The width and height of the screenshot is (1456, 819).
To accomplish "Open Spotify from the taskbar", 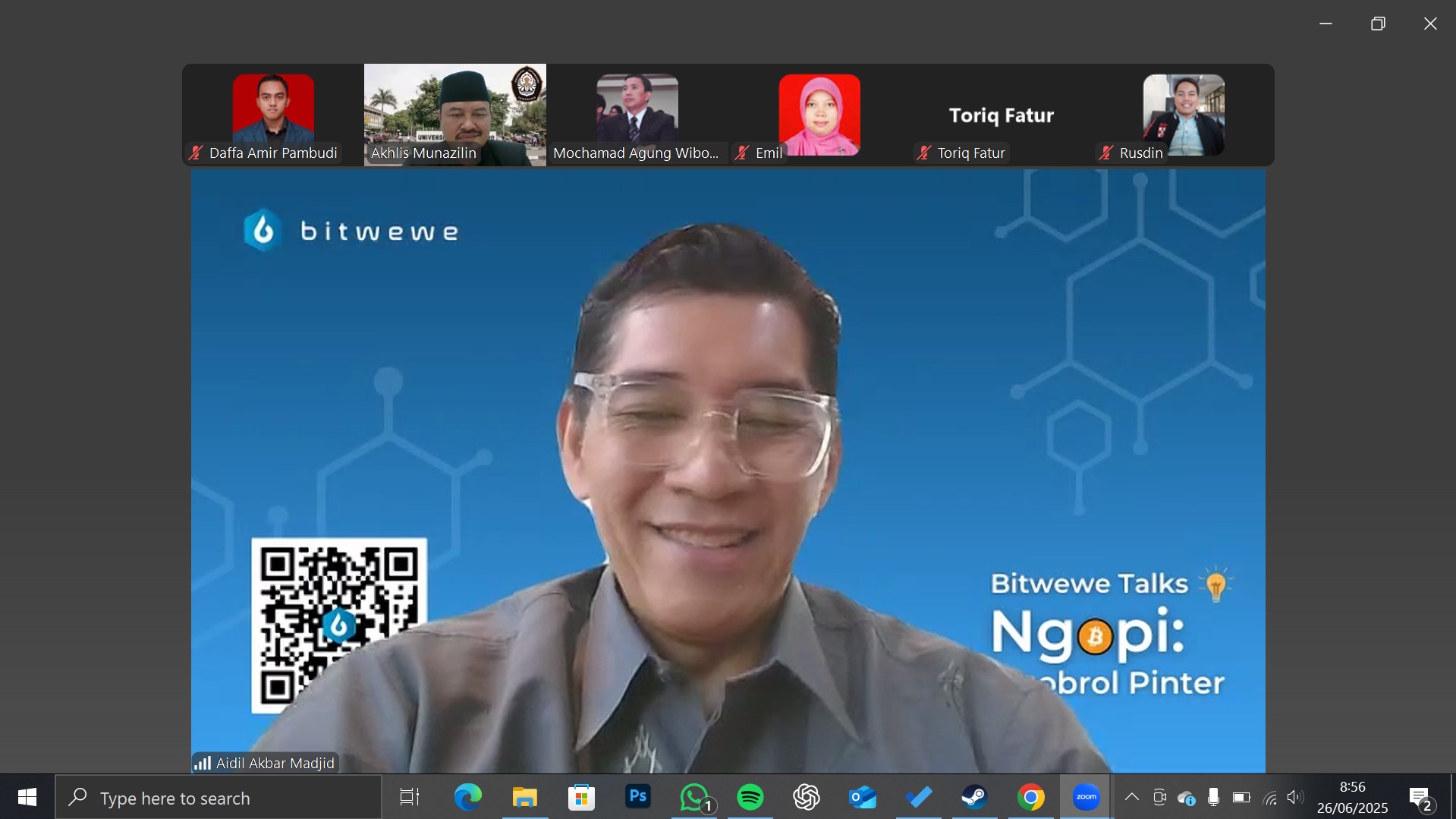I will tap(750, 797).
